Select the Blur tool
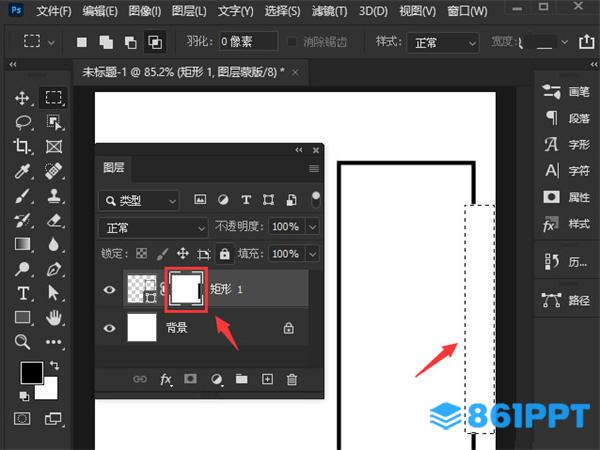The image size is (600, 450). (54, 244)
